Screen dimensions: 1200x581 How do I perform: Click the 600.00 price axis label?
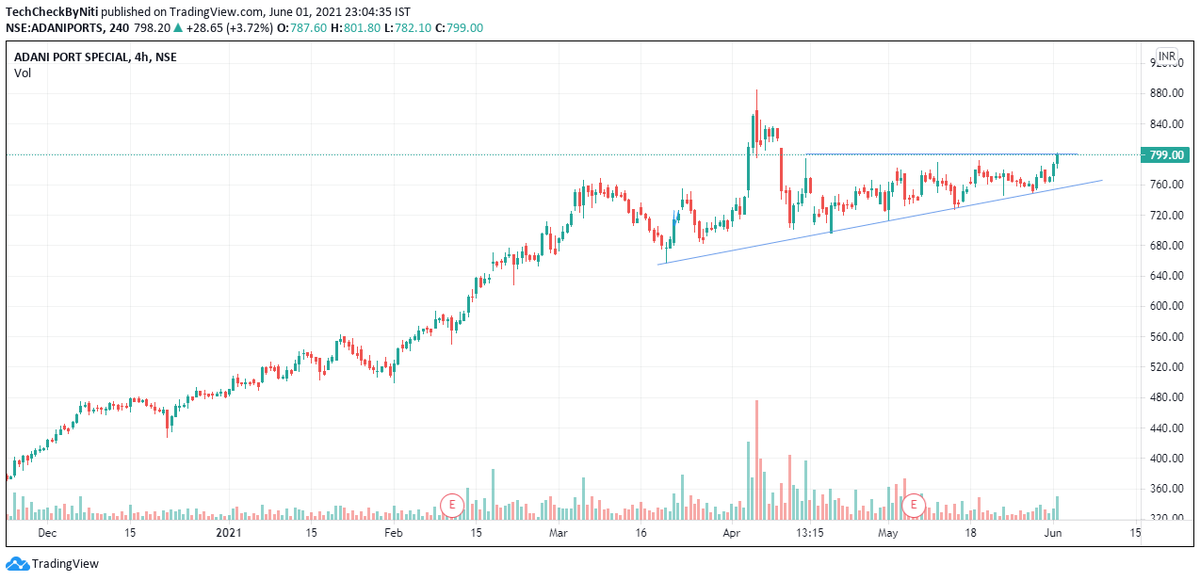coord(1166,307)
